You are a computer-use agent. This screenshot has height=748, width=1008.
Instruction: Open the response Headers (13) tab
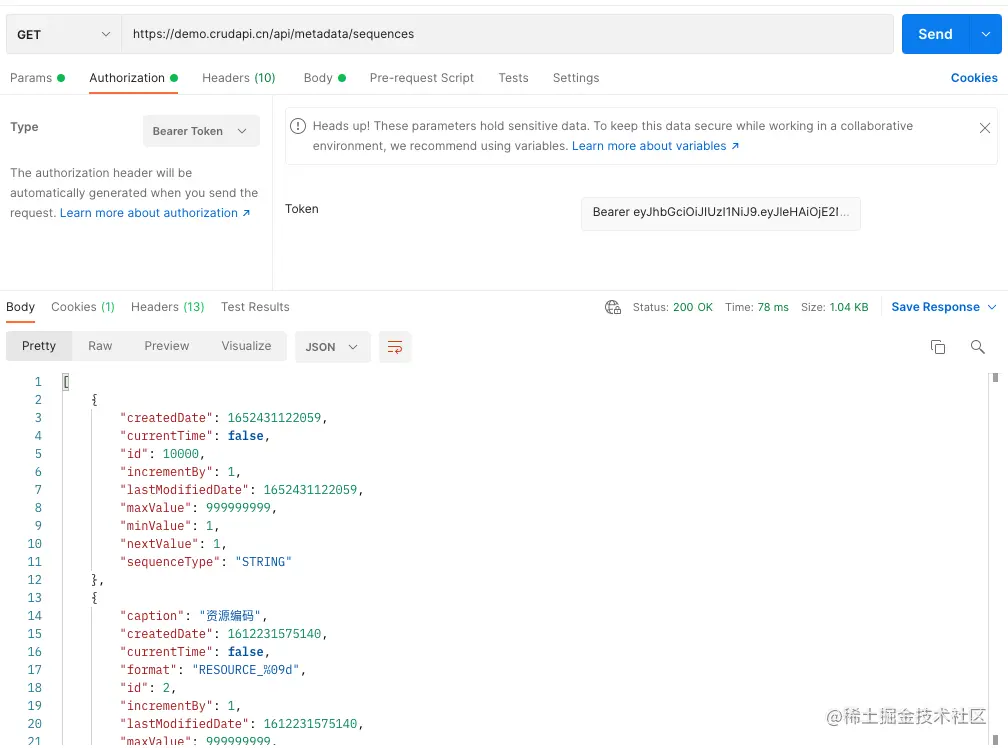point(167,307)
